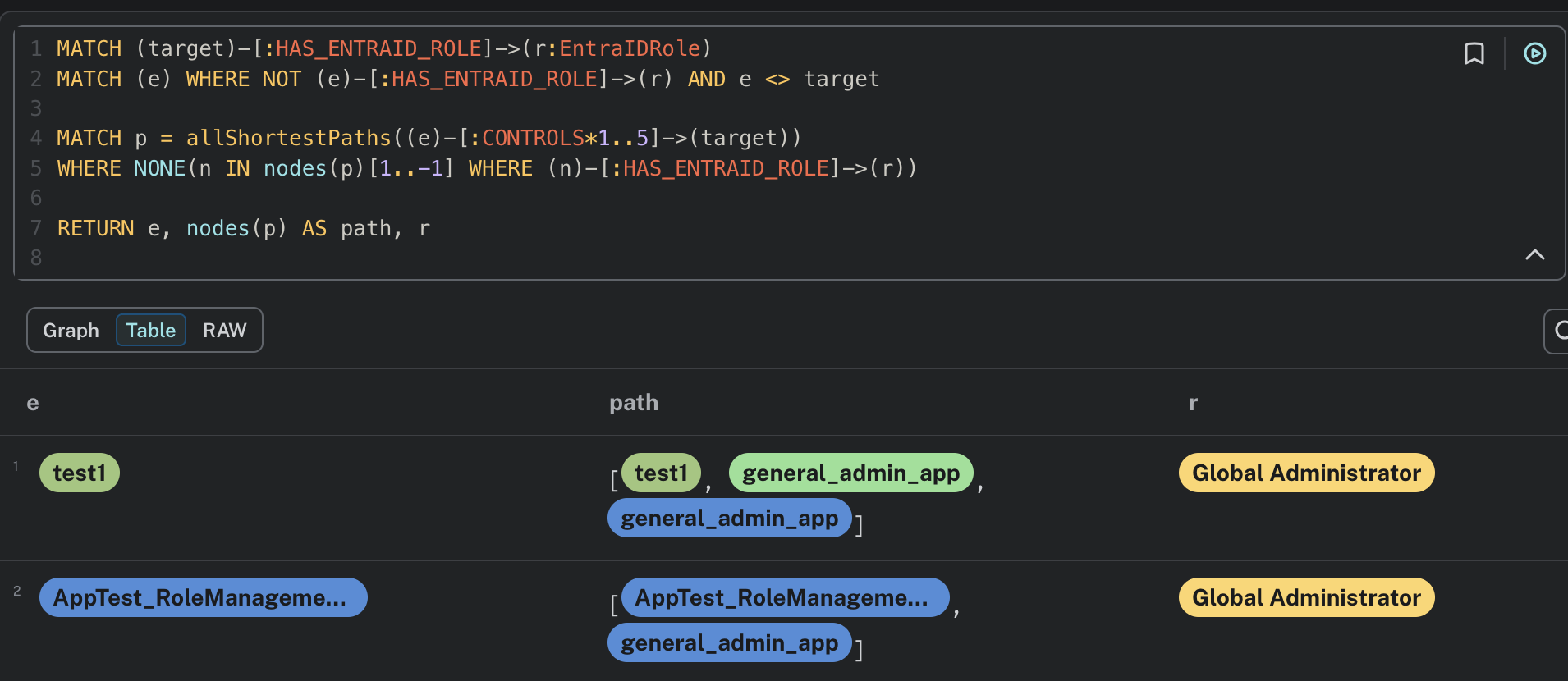Open Global Administrator role in row 1

click(x=1306, y=473)
